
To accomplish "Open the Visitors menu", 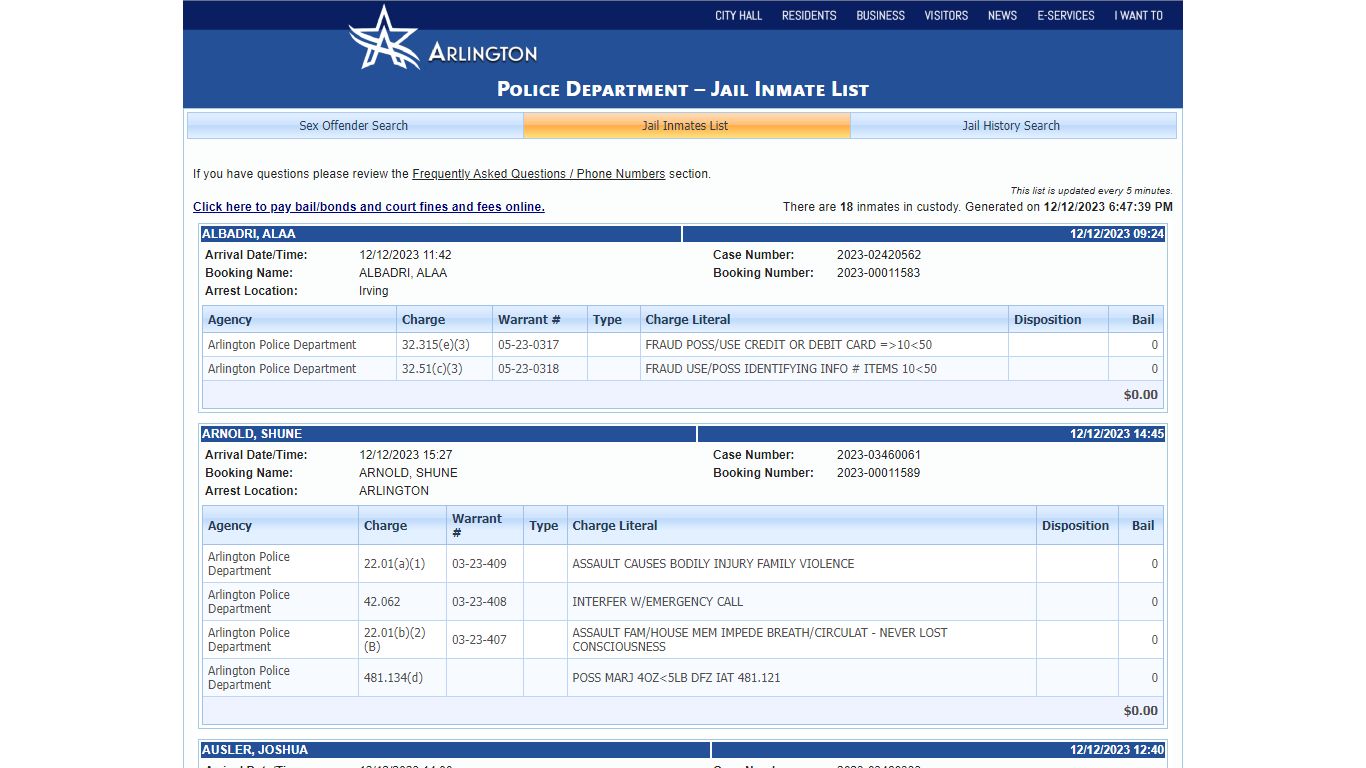I will [946, 15].
